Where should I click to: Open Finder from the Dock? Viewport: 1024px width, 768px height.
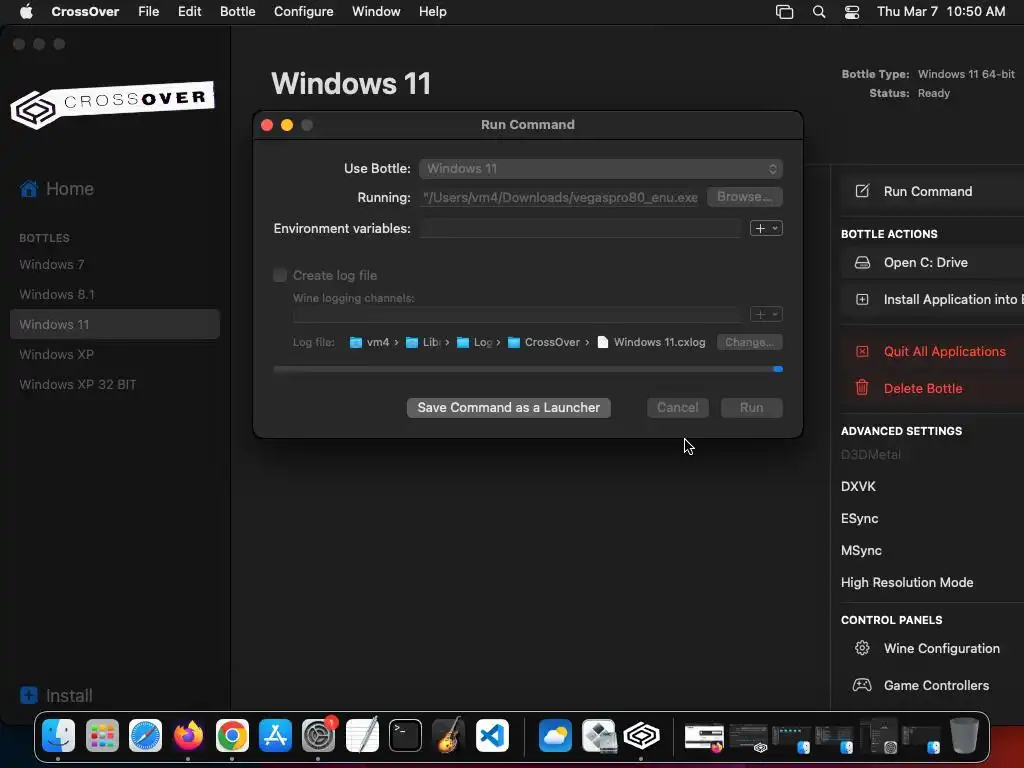coord(58,736)
